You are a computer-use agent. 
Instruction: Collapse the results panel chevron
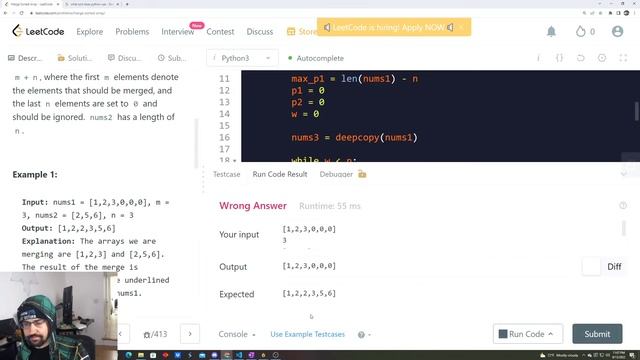point(623,174)
